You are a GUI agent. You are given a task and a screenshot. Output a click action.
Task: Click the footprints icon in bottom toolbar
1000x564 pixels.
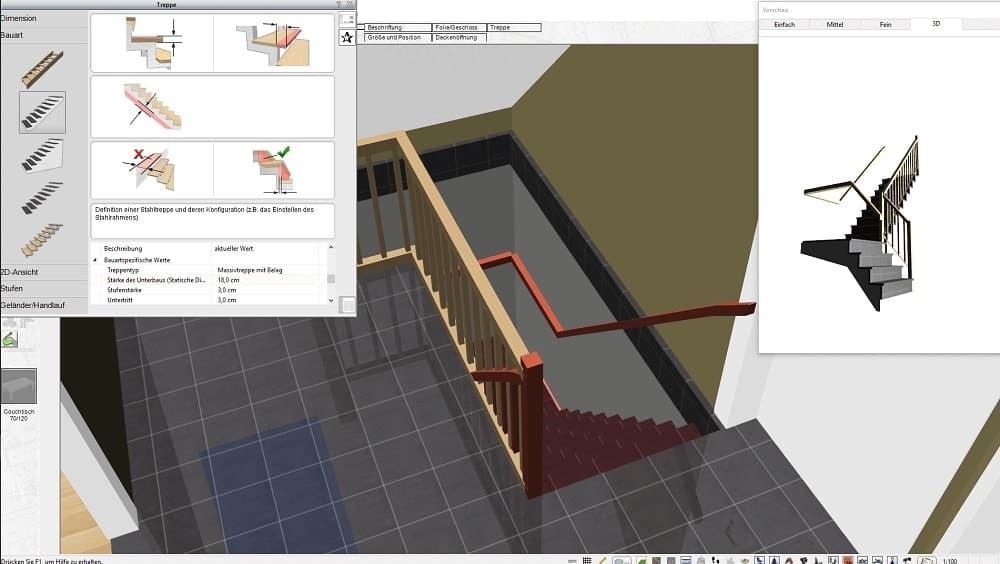(x=715, y=560)
